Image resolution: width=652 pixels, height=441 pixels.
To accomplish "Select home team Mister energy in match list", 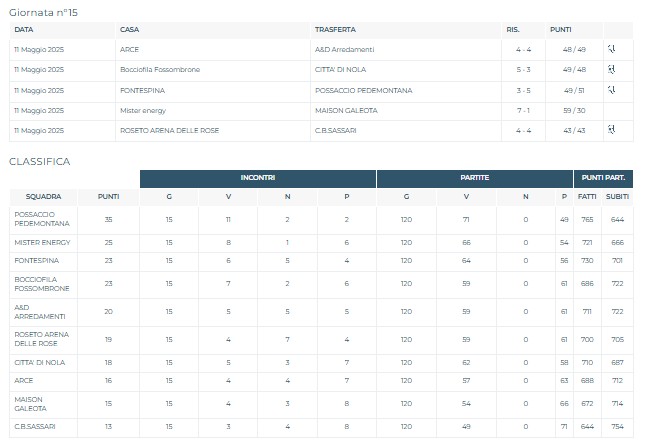I will 143,111.
